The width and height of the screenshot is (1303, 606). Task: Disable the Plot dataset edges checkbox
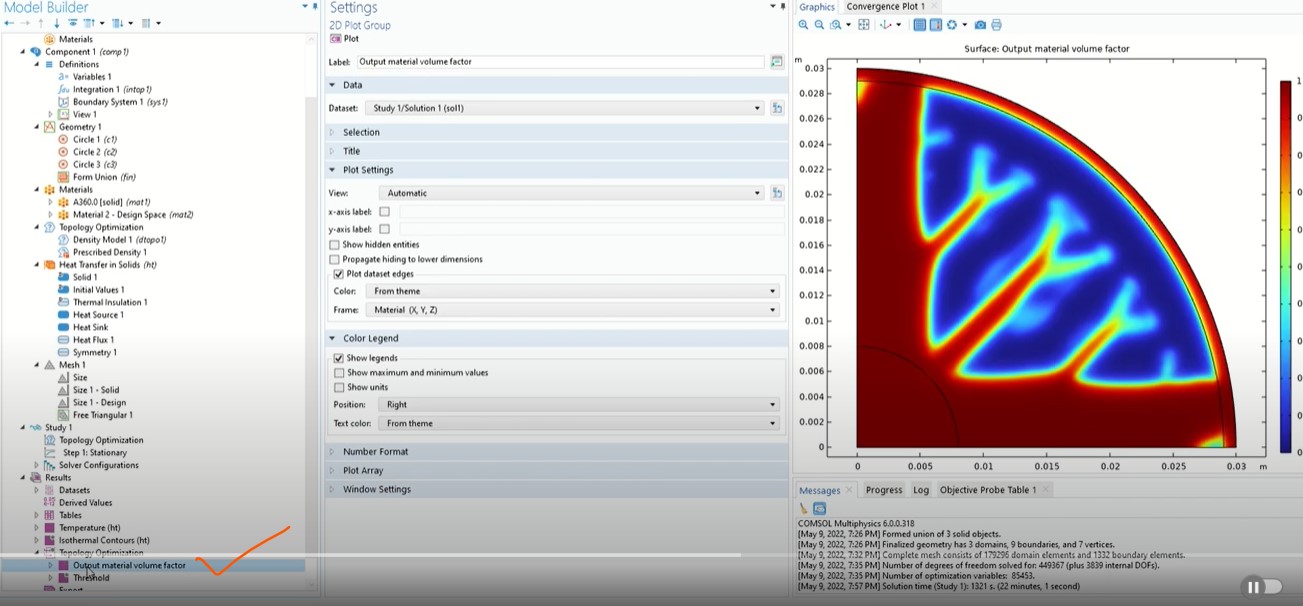point(339,274)
